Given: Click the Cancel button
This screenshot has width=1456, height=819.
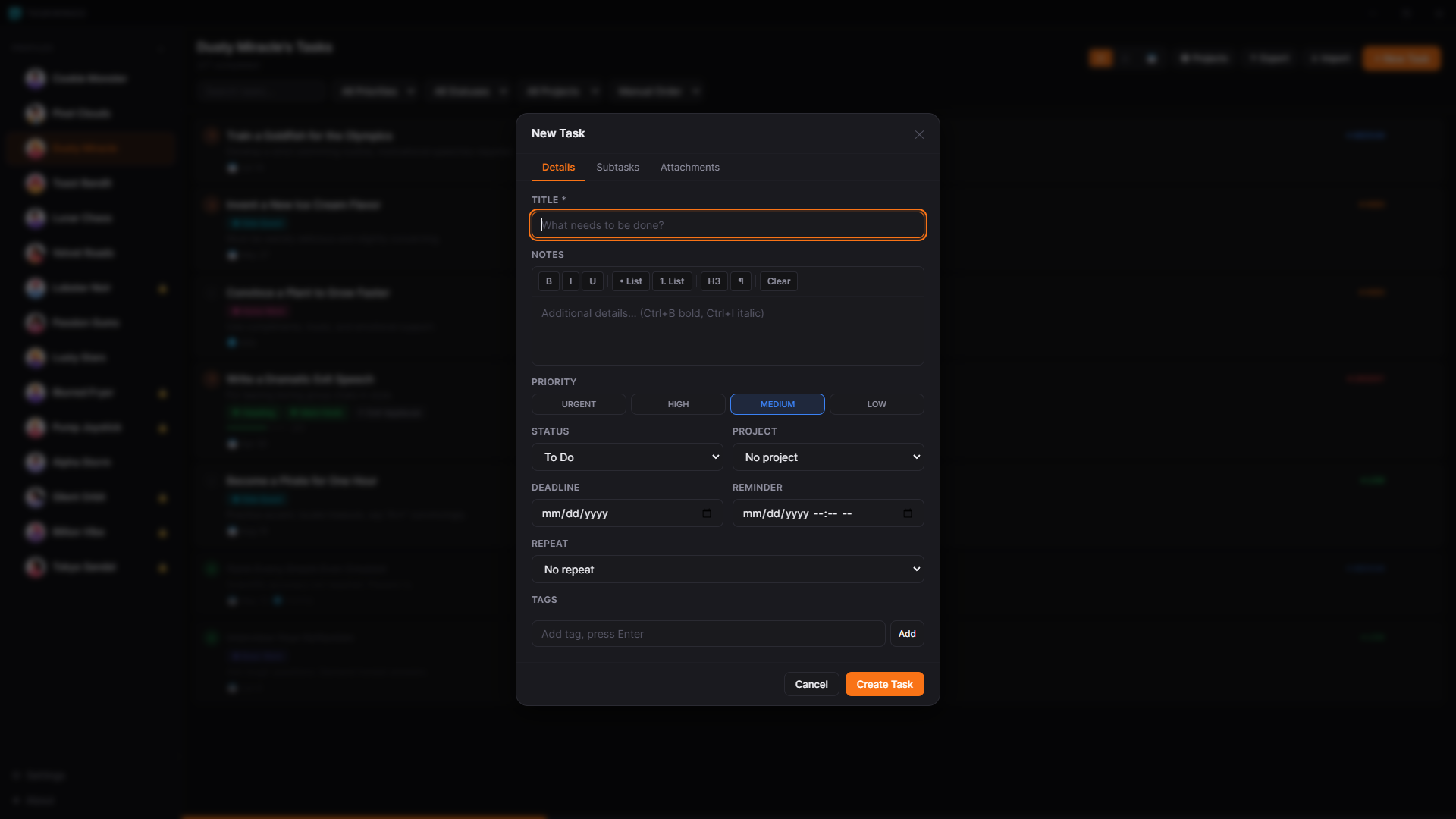Looking at the screenshot, I should point(811,684).
